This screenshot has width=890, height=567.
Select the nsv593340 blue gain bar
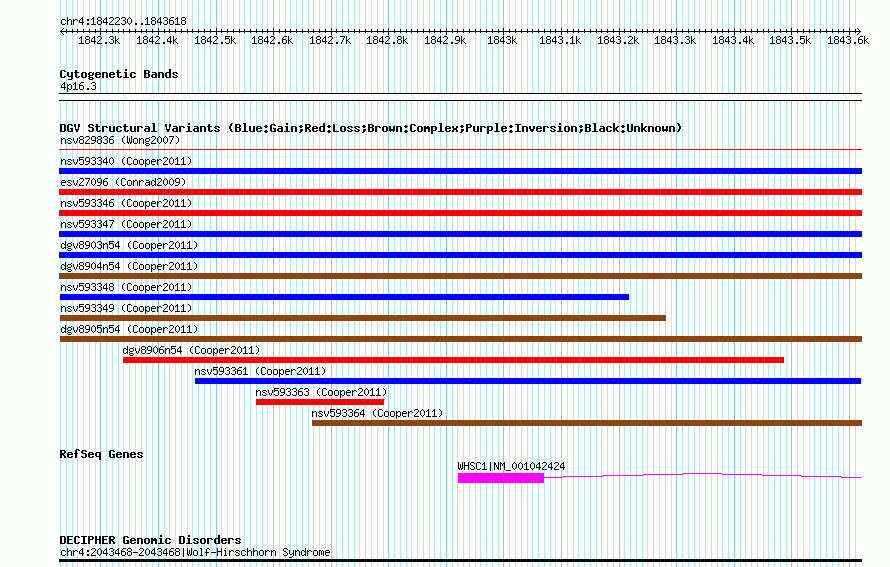(460, 171)
